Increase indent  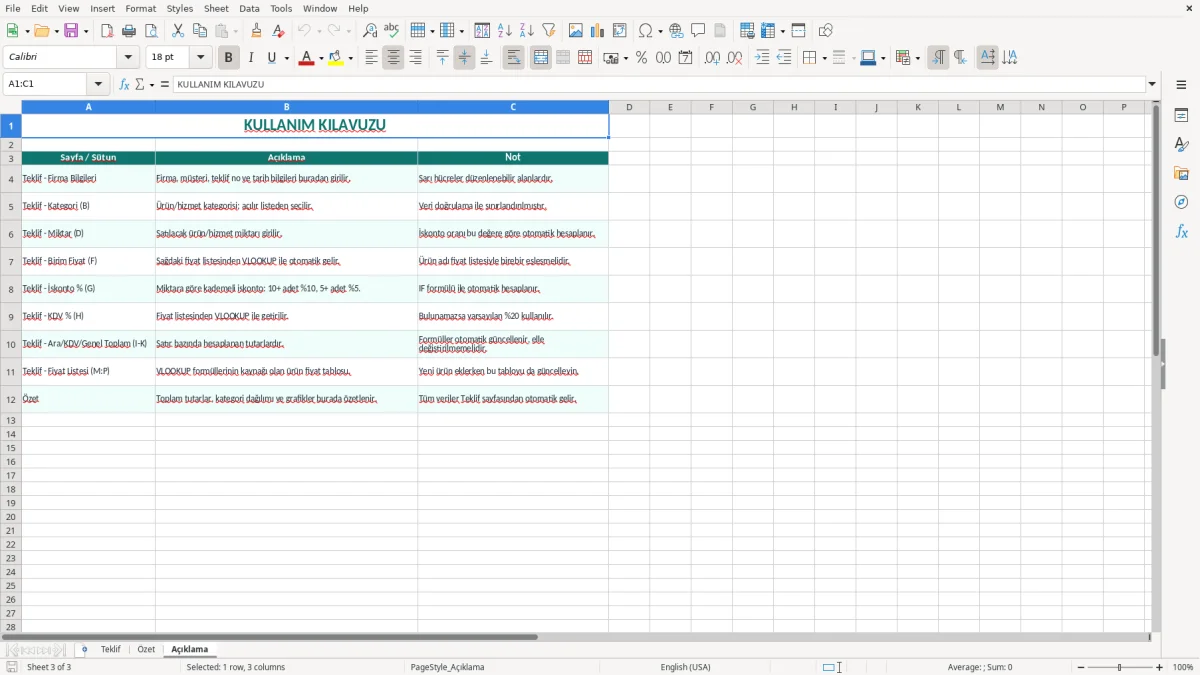[x=762, y=58]
